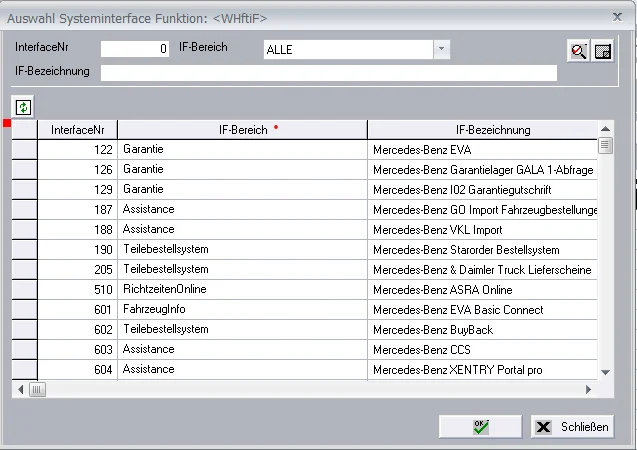Select Mercedes-Benz CCS
The height and width of the screenshot is (450, 637).
point(482,349)
